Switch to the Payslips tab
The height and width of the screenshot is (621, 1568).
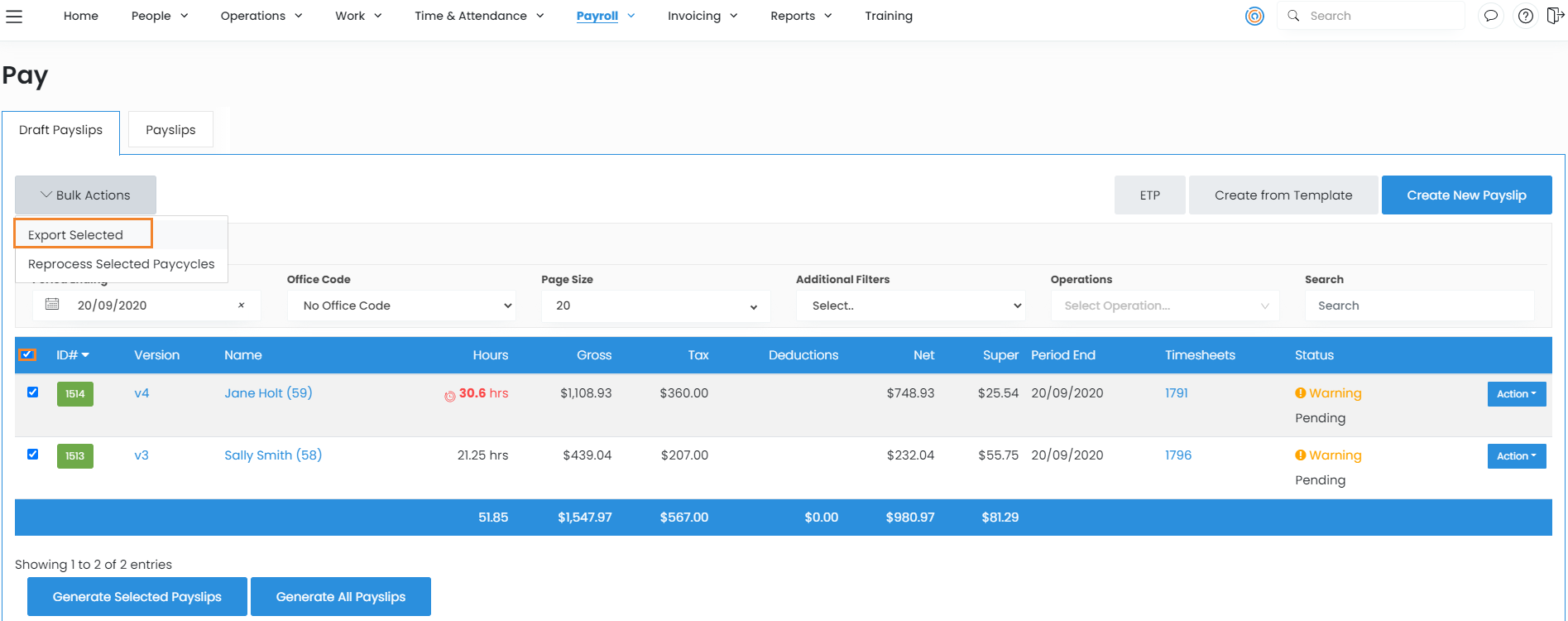tap(170, 130)
